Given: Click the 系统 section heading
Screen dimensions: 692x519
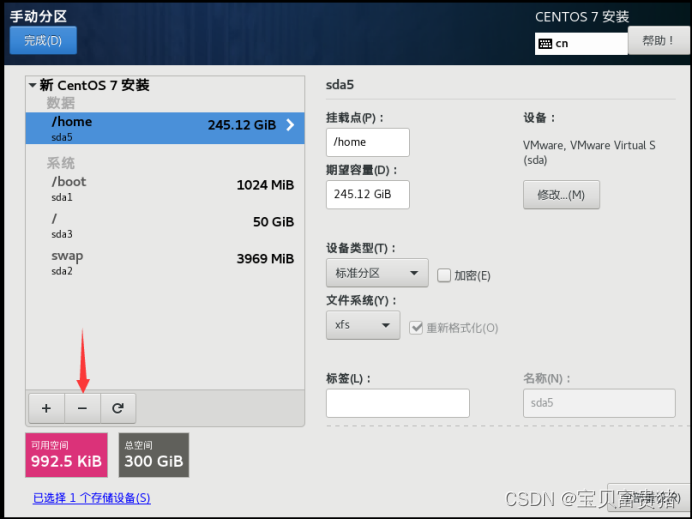Looking at the screenshot, I should 60,163.
